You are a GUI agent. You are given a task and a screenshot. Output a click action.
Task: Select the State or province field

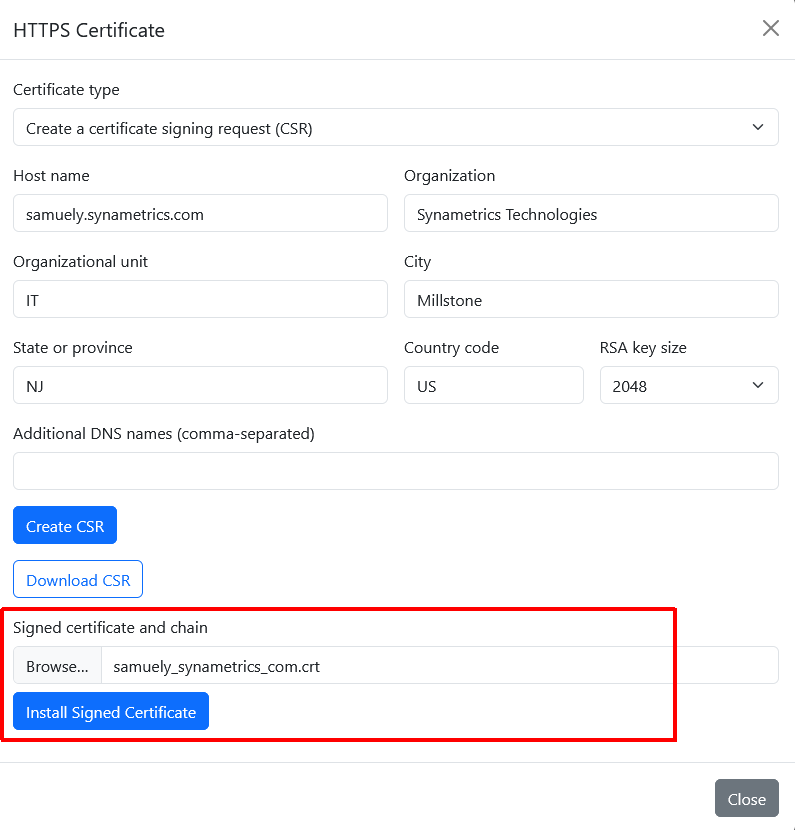201,385
